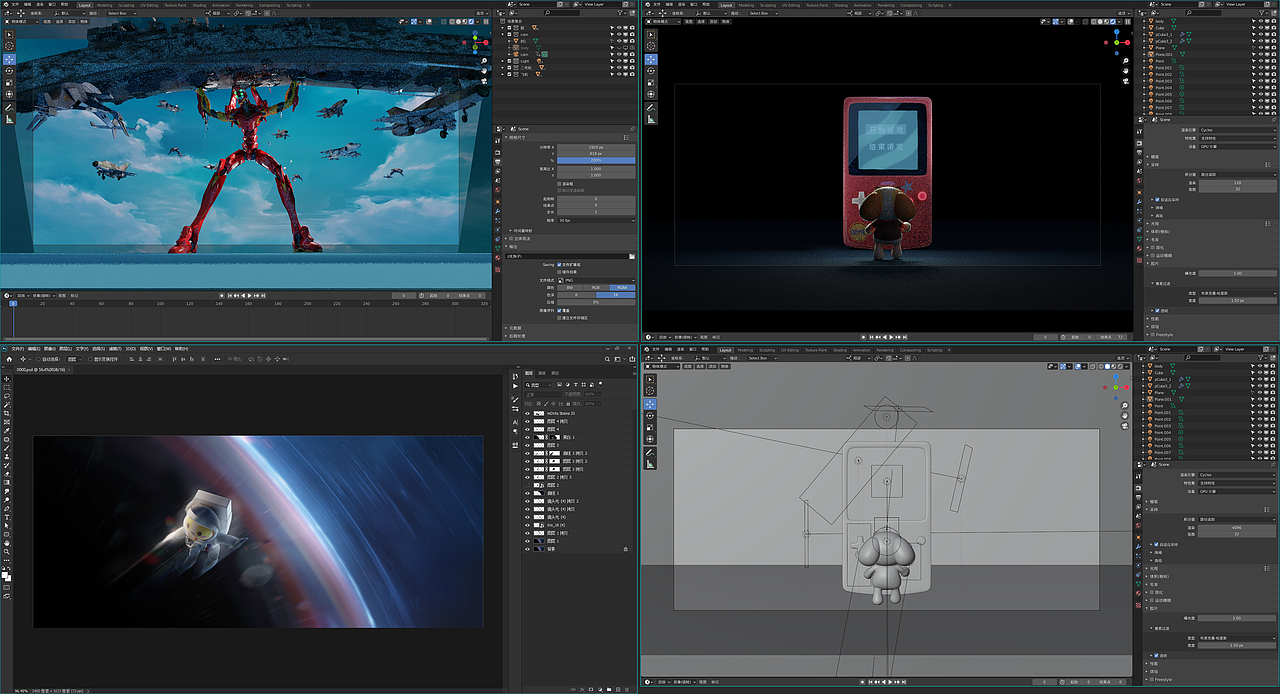Screen dimensions: 1280x694
Task: Open the Cycles render engine dropdown in gray wireframe Blender
Action: [x=1237, y=475]
